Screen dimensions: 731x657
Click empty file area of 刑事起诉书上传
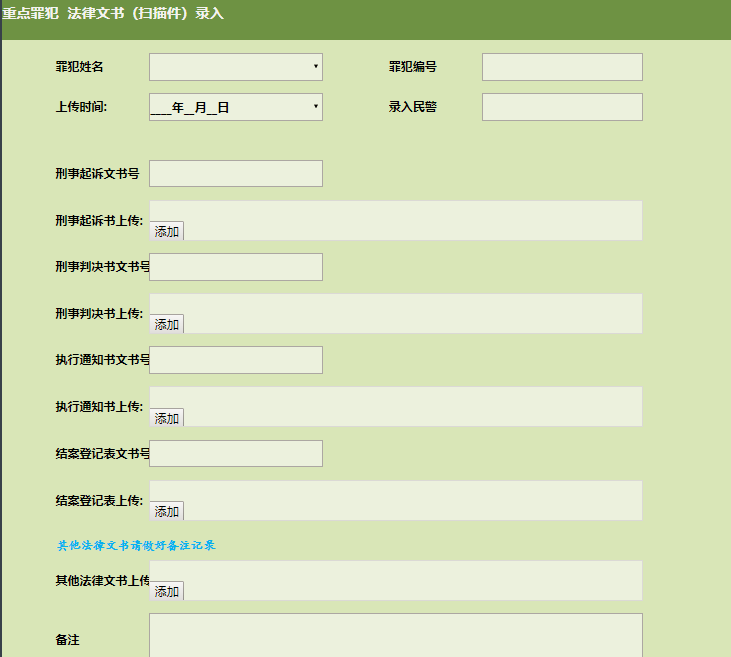(410, 220)
